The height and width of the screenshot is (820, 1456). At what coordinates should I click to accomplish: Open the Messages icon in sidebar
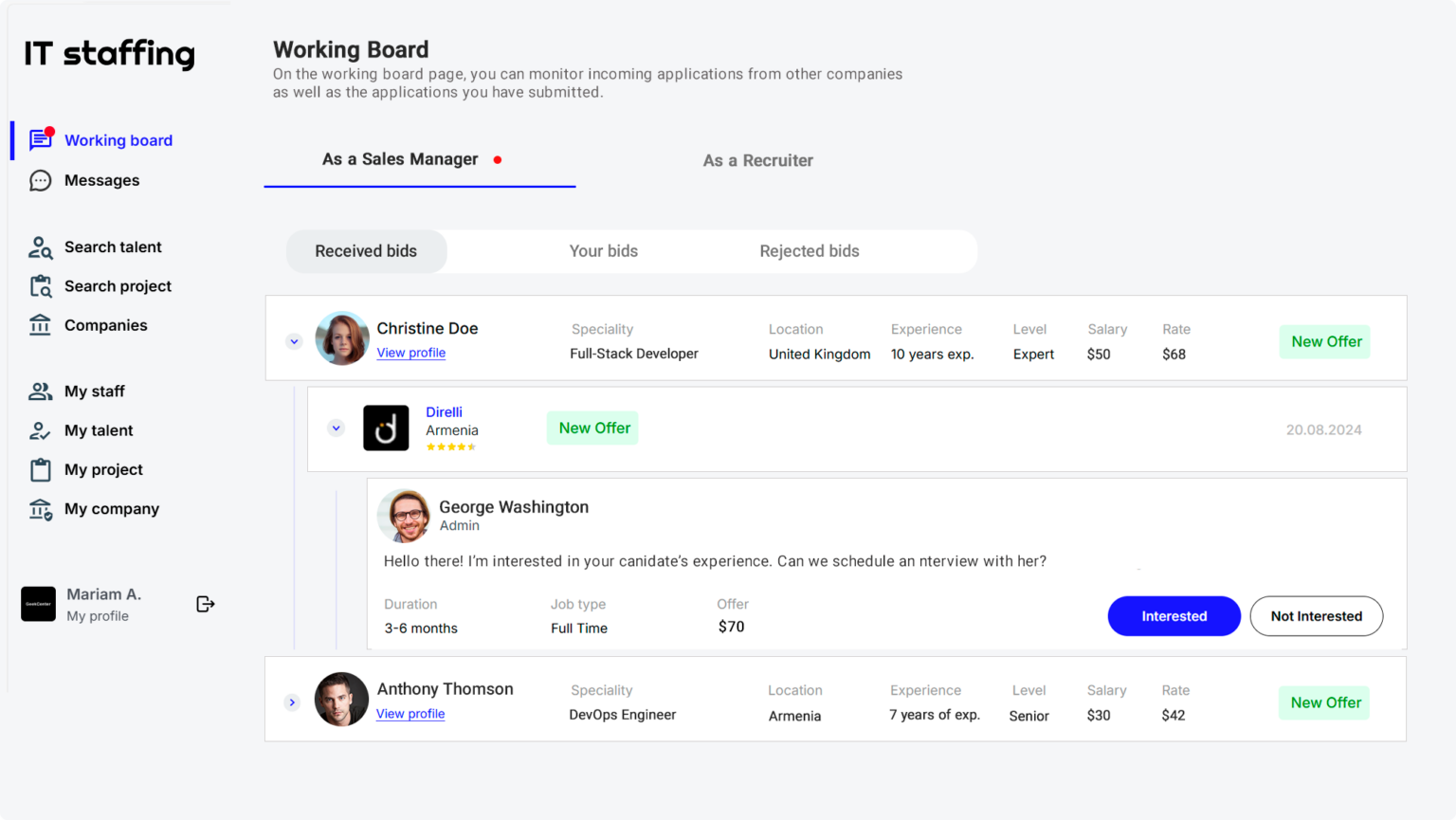(x=39, y=180)
